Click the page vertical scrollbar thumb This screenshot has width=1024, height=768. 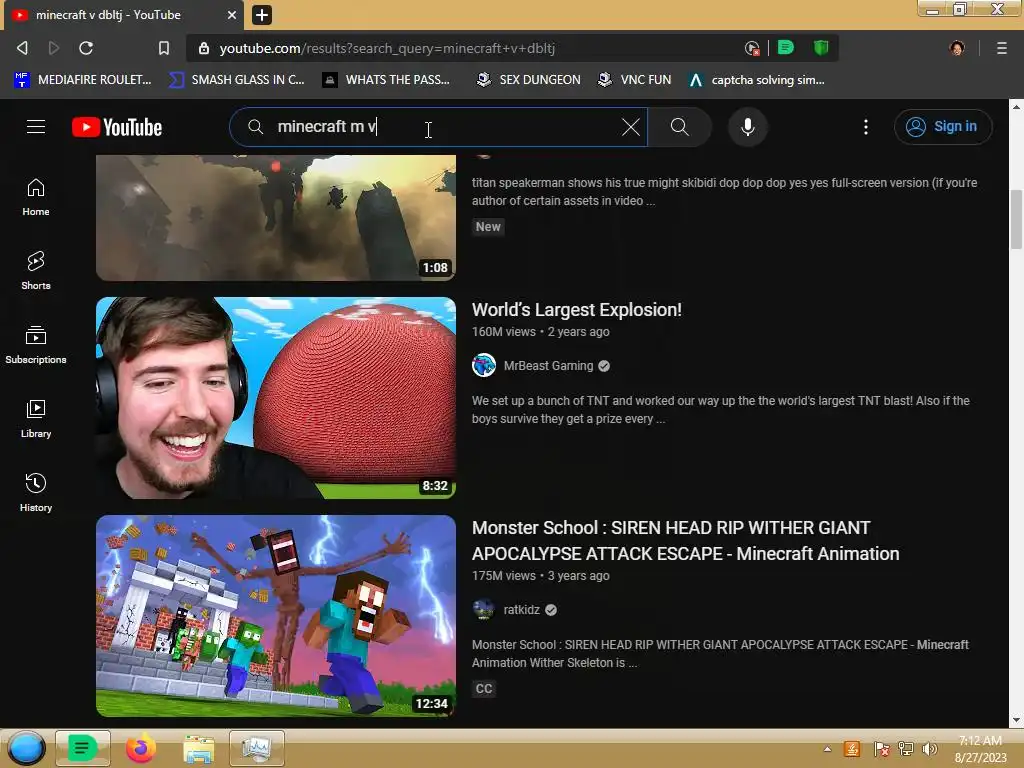click(1016, 219)
